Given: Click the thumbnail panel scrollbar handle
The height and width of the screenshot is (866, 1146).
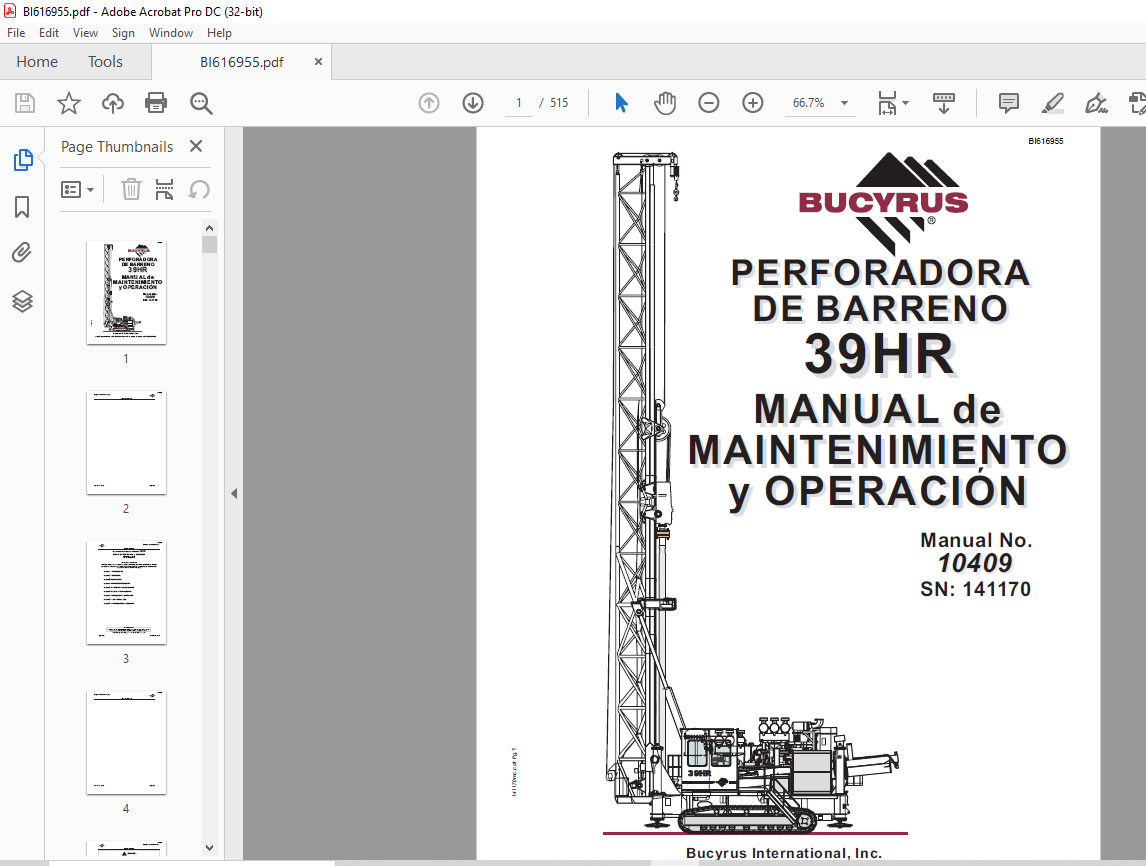Looking at the screenshot, I should [x=210, y=245].
